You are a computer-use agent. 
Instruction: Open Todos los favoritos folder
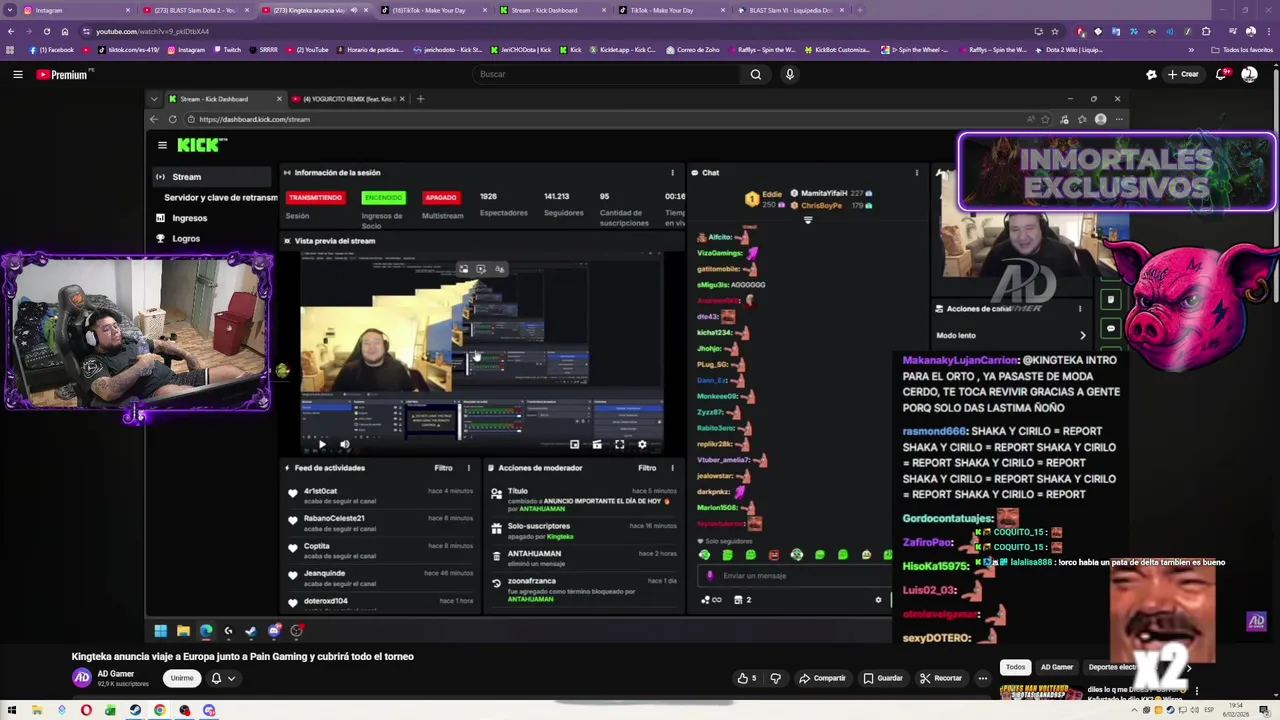point(1242,49)
